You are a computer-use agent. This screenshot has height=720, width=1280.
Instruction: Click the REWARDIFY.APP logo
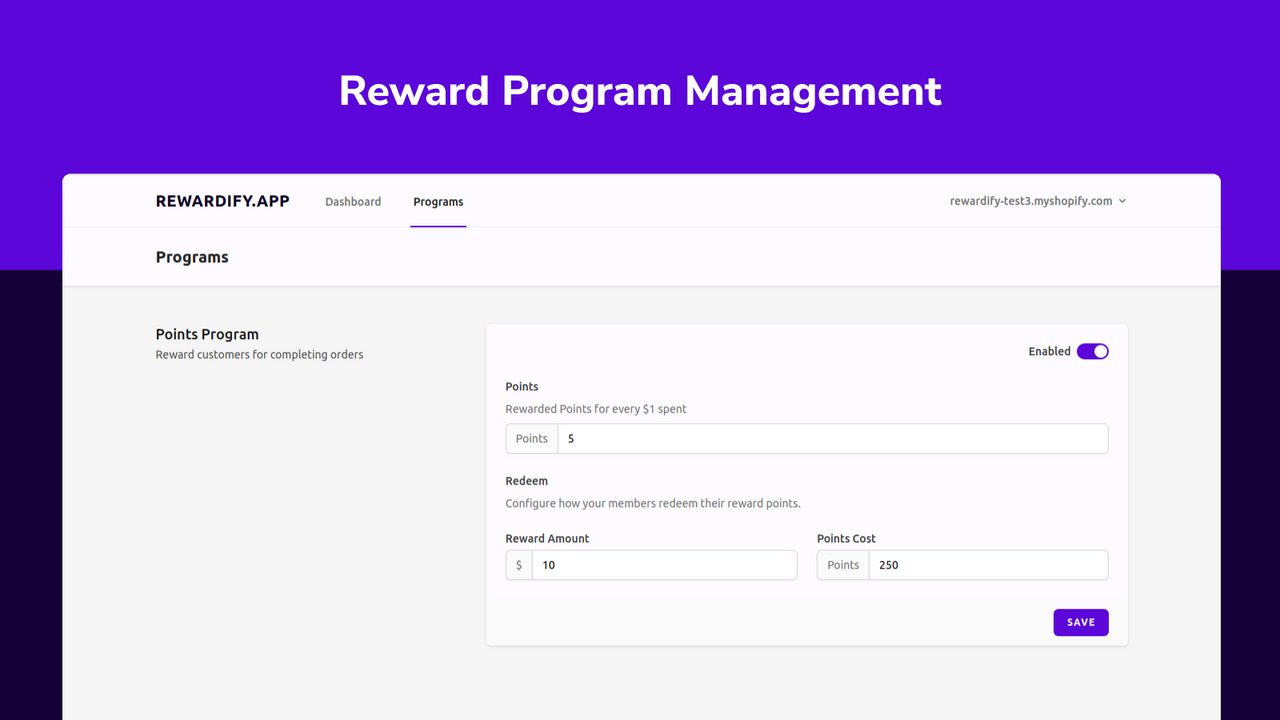[x=222, y=200]
